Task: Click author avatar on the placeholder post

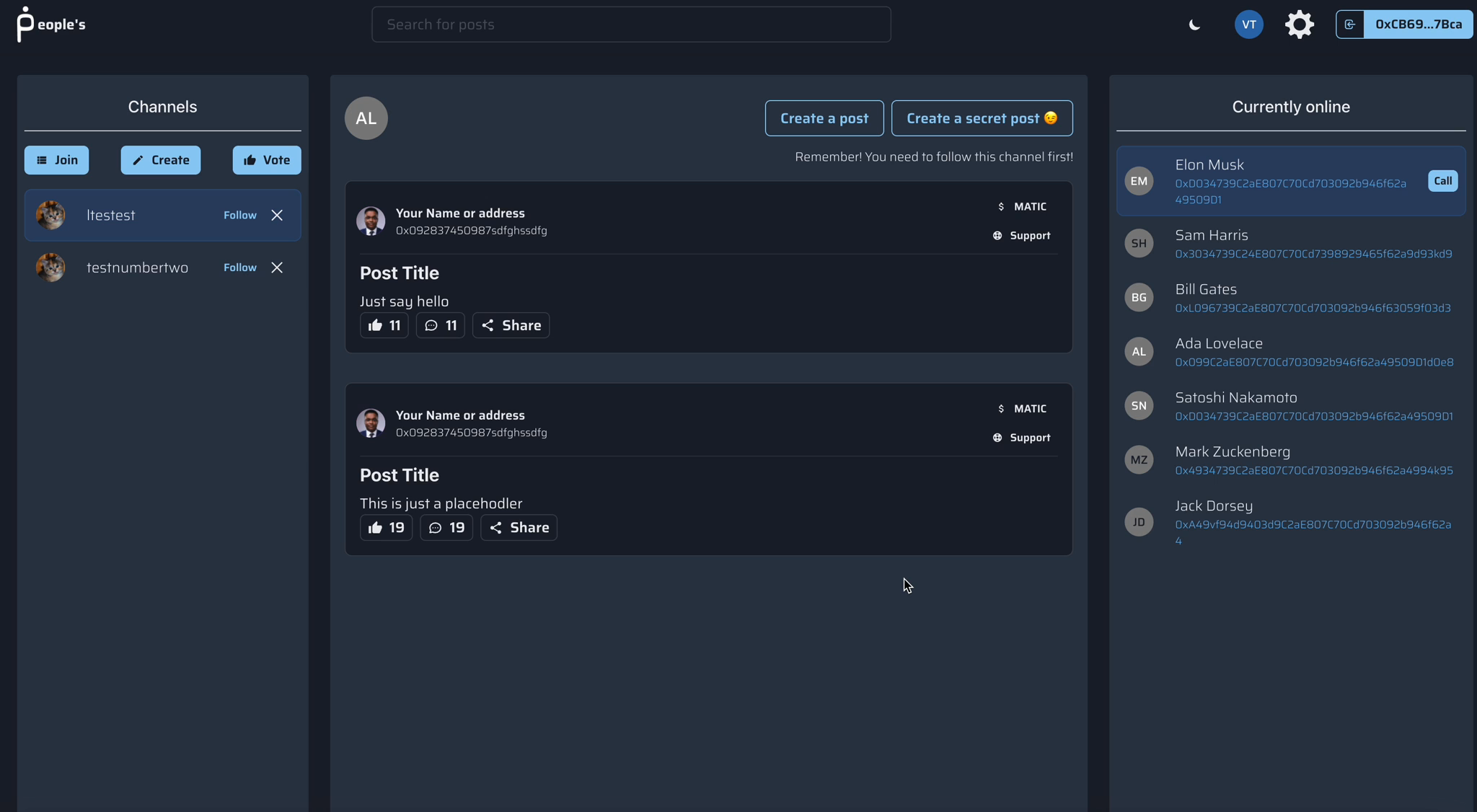Action: coord(371,423)
